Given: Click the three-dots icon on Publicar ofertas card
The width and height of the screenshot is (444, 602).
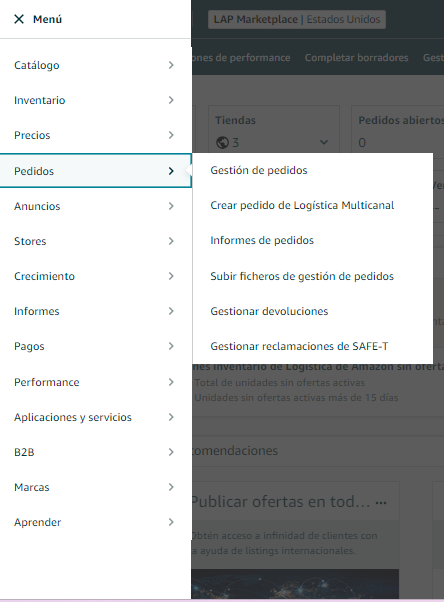Looking at the screenshot, I should tap(381, 502).
